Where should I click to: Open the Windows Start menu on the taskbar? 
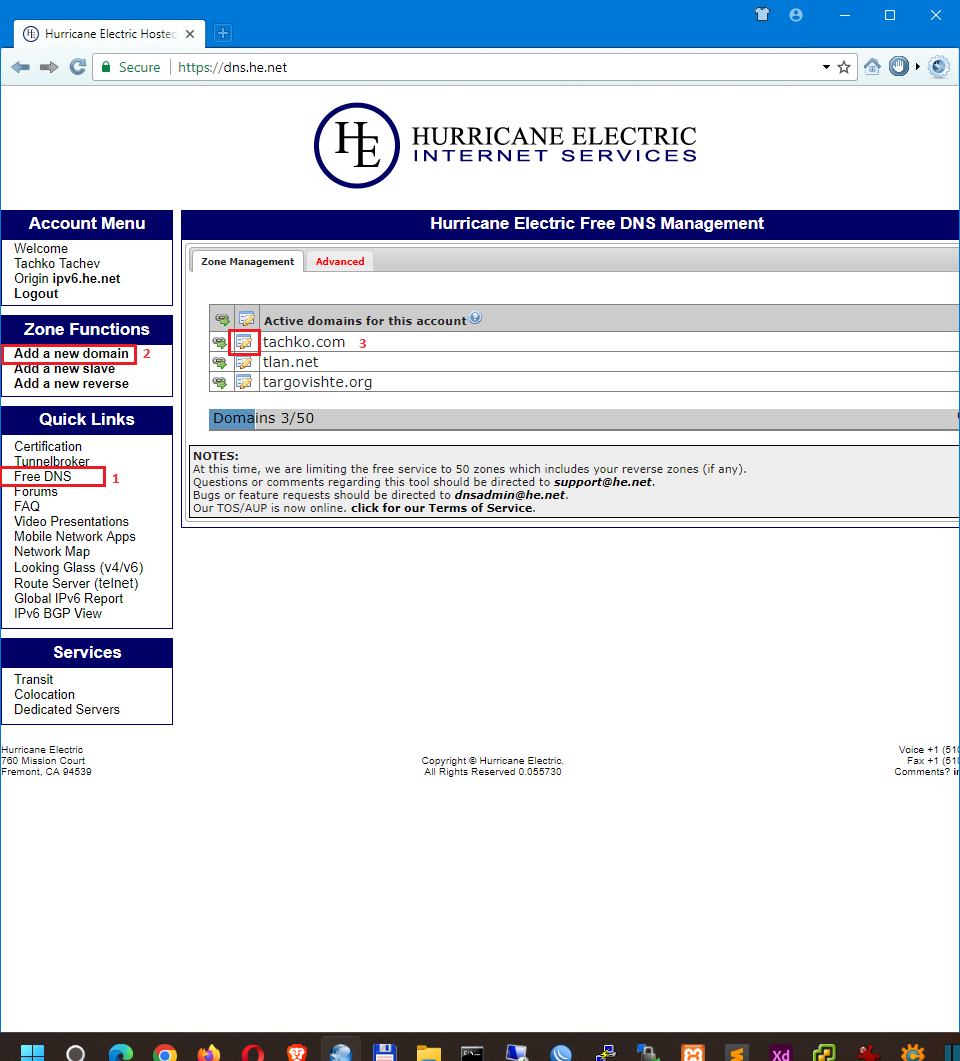pos(32,1053)
